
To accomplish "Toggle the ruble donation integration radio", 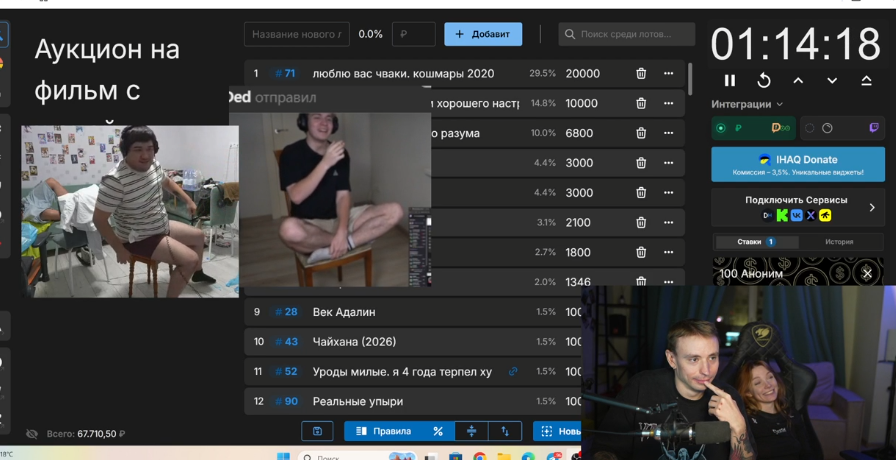I will click(x=721, y=128).
